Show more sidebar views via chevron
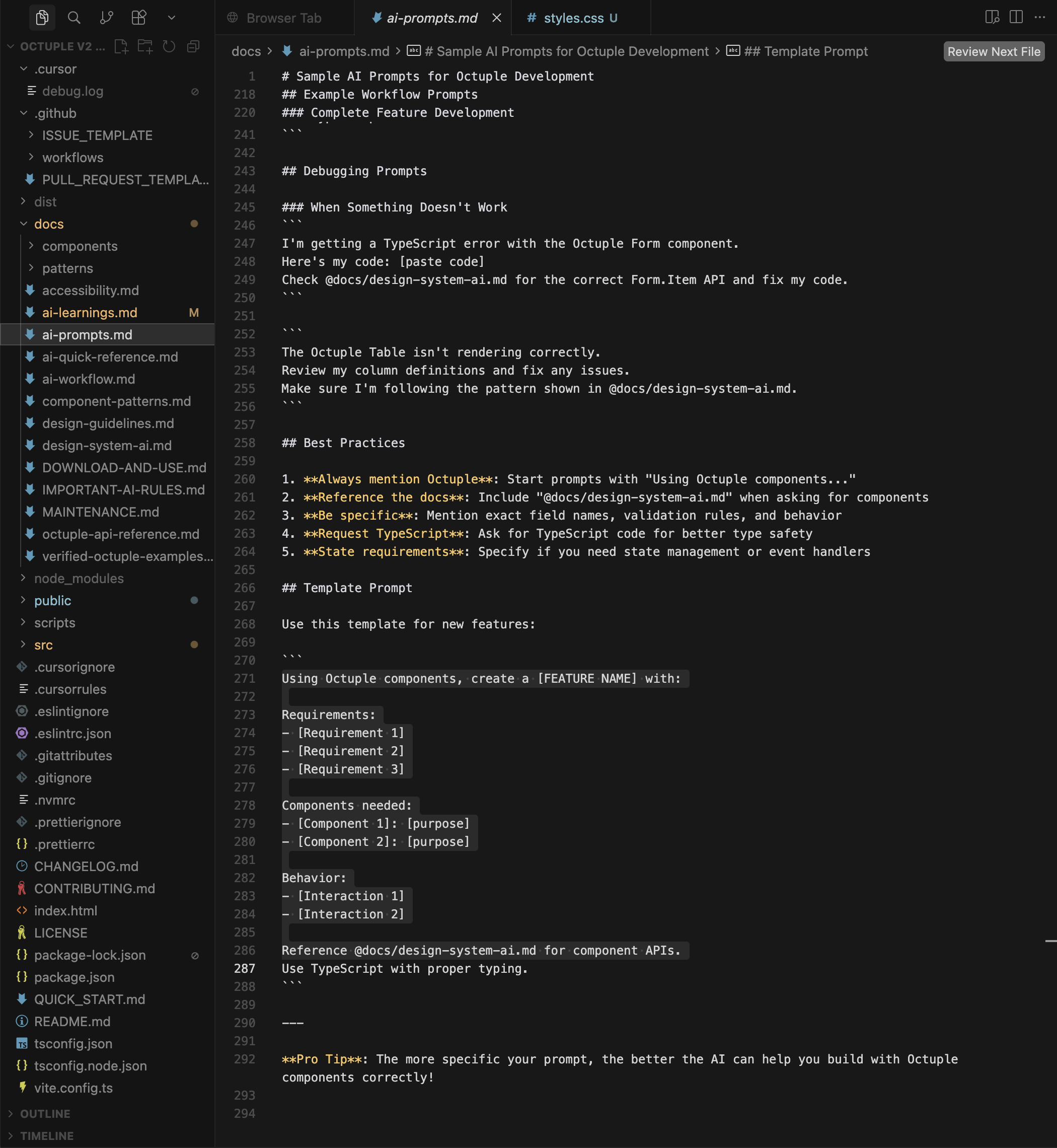This screenshot has height=1148, width=1057. 171,18
